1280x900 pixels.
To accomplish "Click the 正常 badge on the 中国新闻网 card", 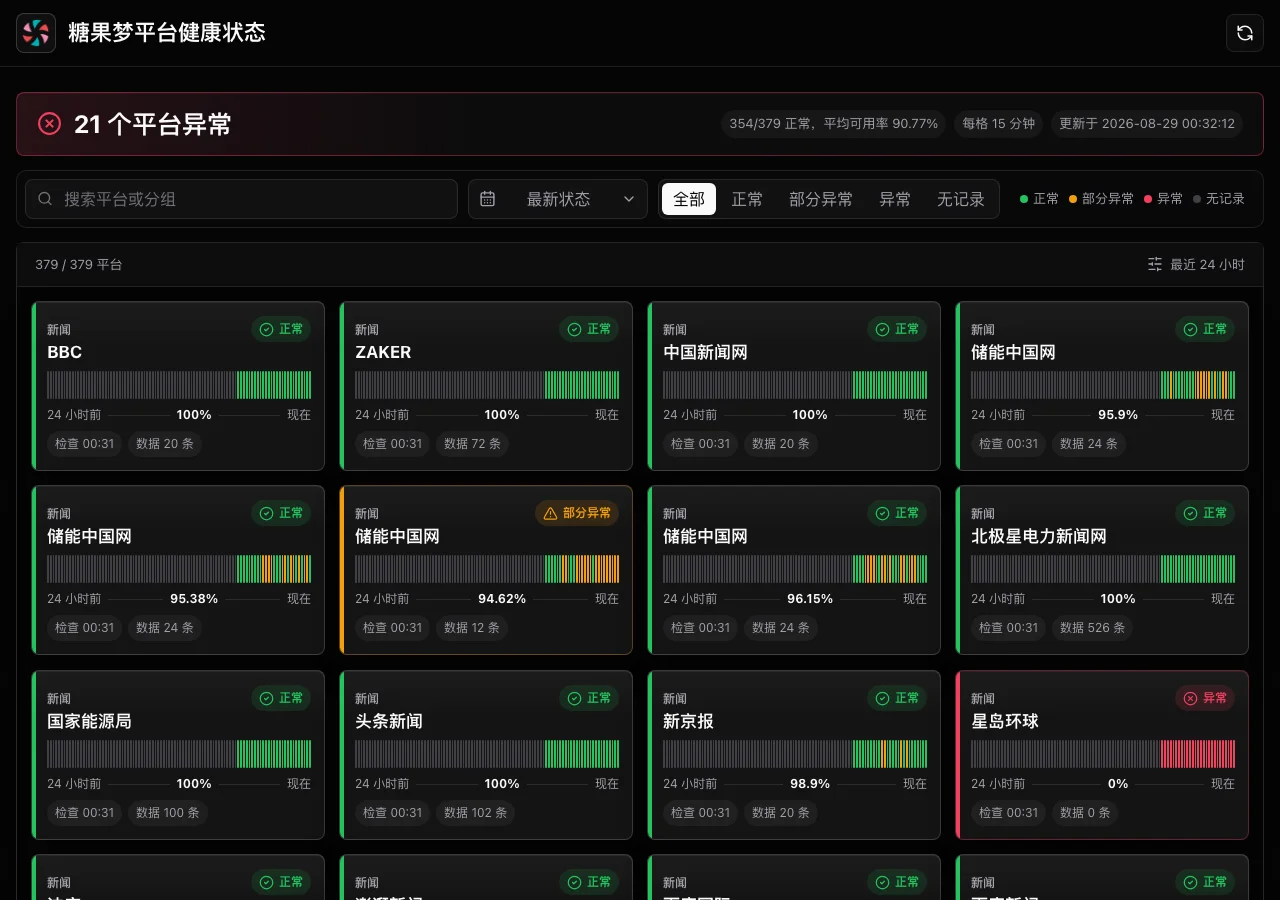I will pos(897,329).
